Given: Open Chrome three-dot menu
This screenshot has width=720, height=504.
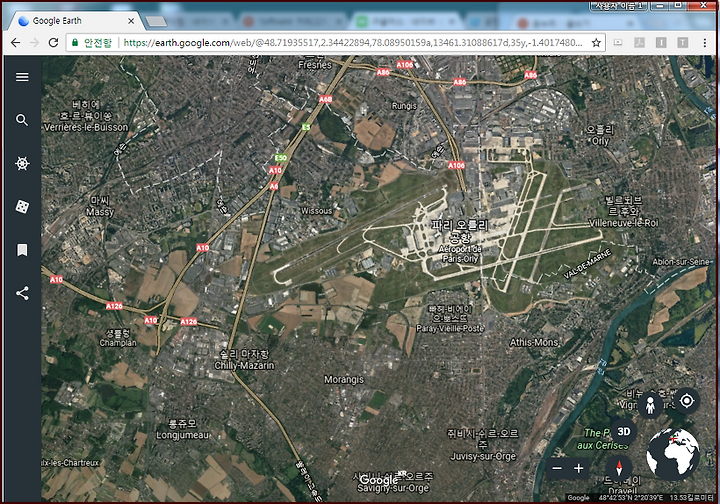Looking at the screenshot, I should tap(704, 43).
